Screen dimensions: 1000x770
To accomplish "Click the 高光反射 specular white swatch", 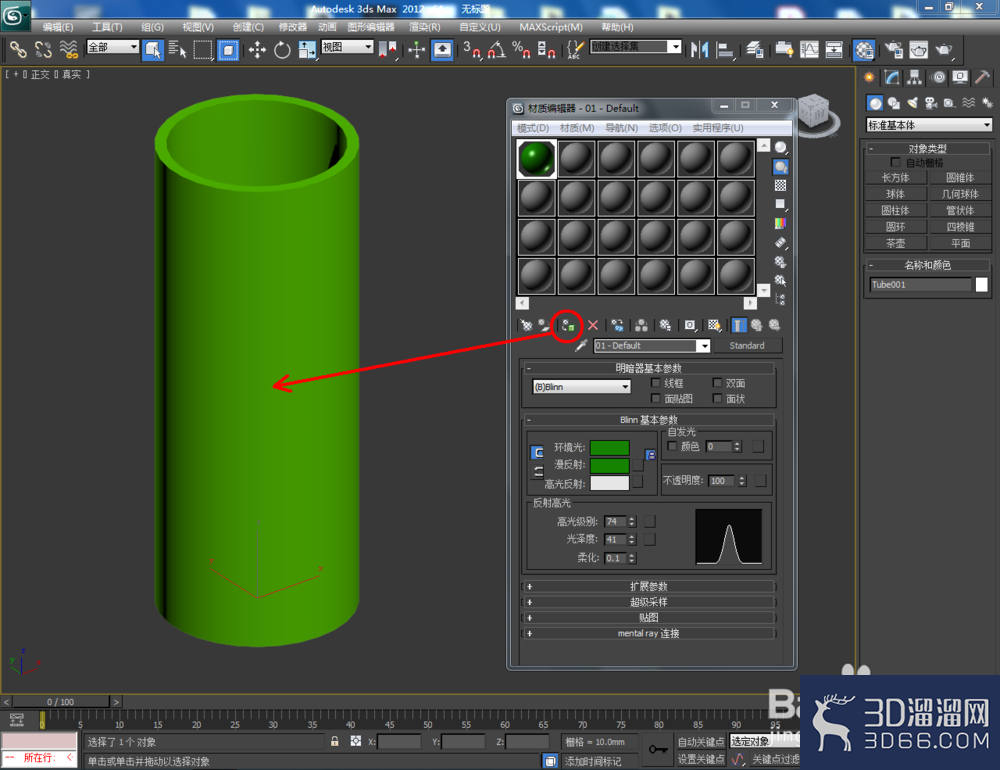I will click(x=610, y=483).
